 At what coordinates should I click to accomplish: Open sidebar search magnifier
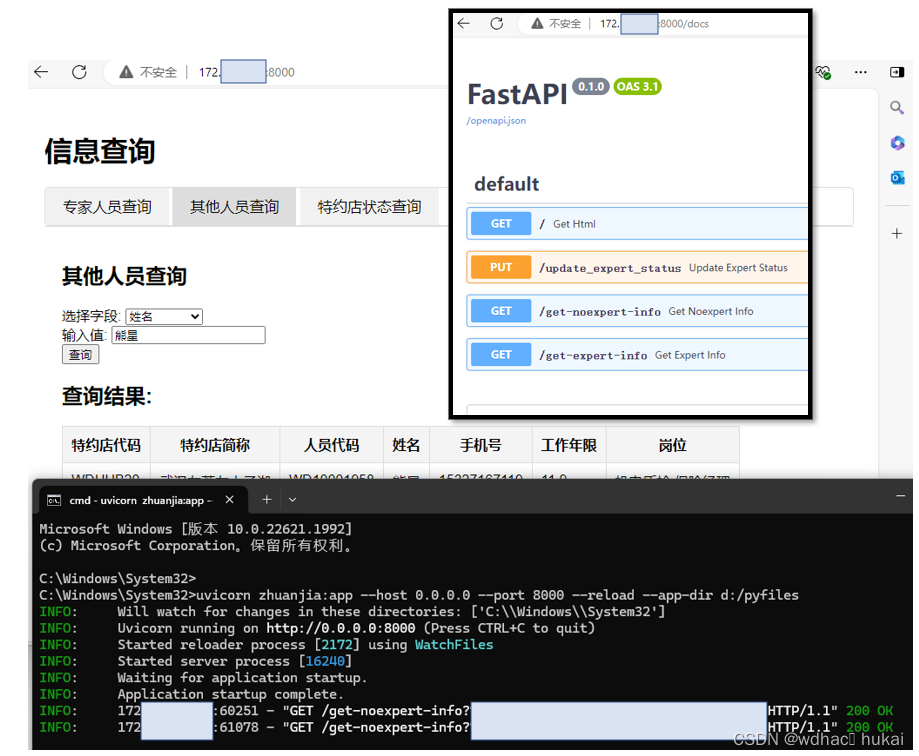tap(897, 107)
